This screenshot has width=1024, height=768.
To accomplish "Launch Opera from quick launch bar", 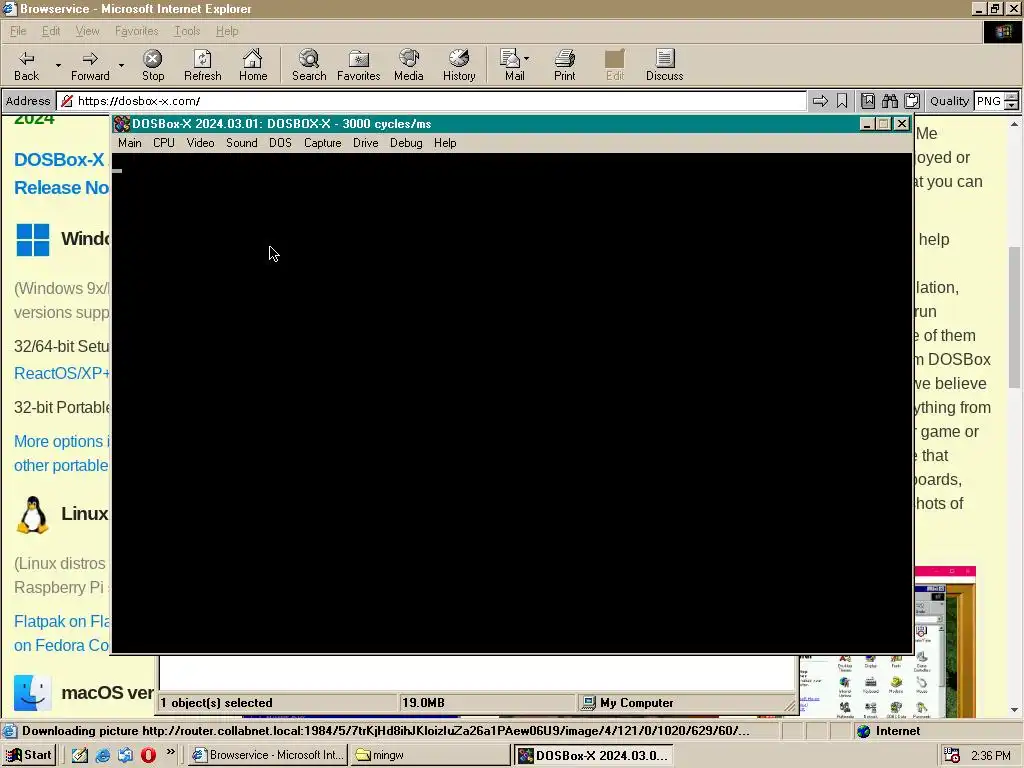I will [148, 755].
